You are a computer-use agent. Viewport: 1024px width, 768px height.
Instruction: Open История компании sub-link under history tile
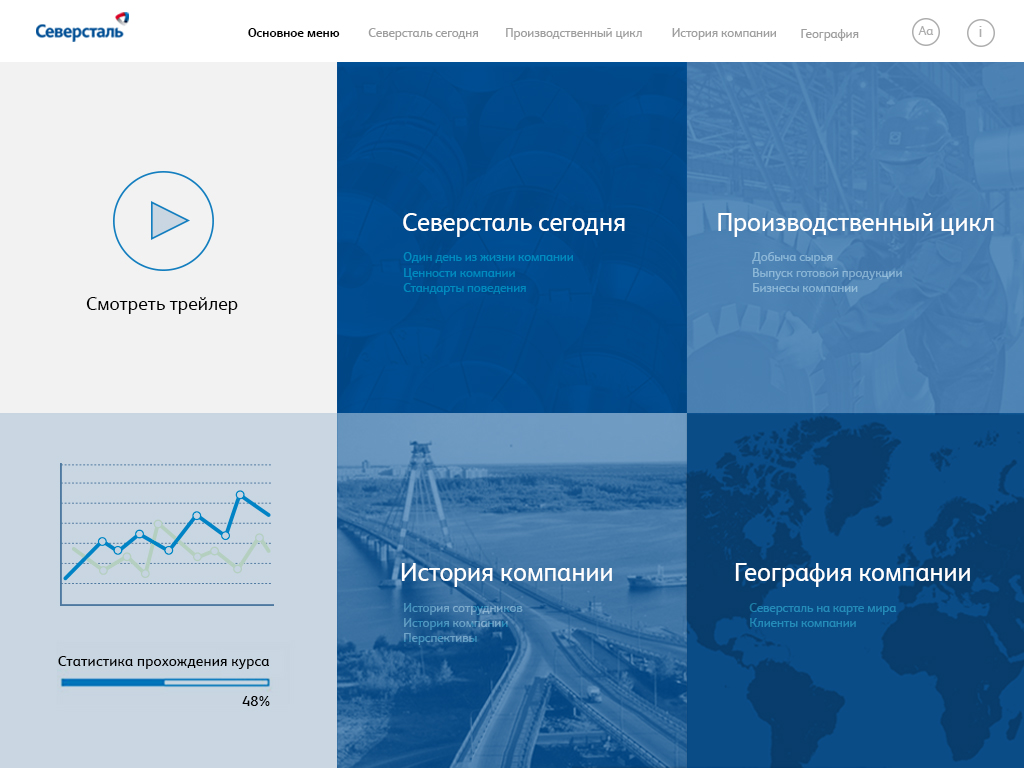tap(455, 623)
